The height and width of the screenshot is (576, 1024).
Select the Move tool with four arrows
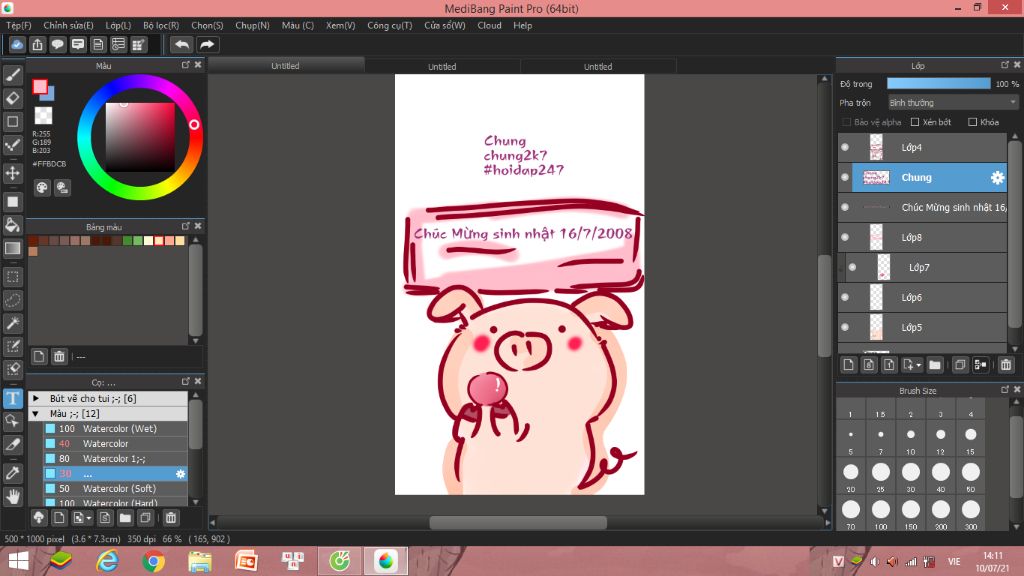click(12, 173)
